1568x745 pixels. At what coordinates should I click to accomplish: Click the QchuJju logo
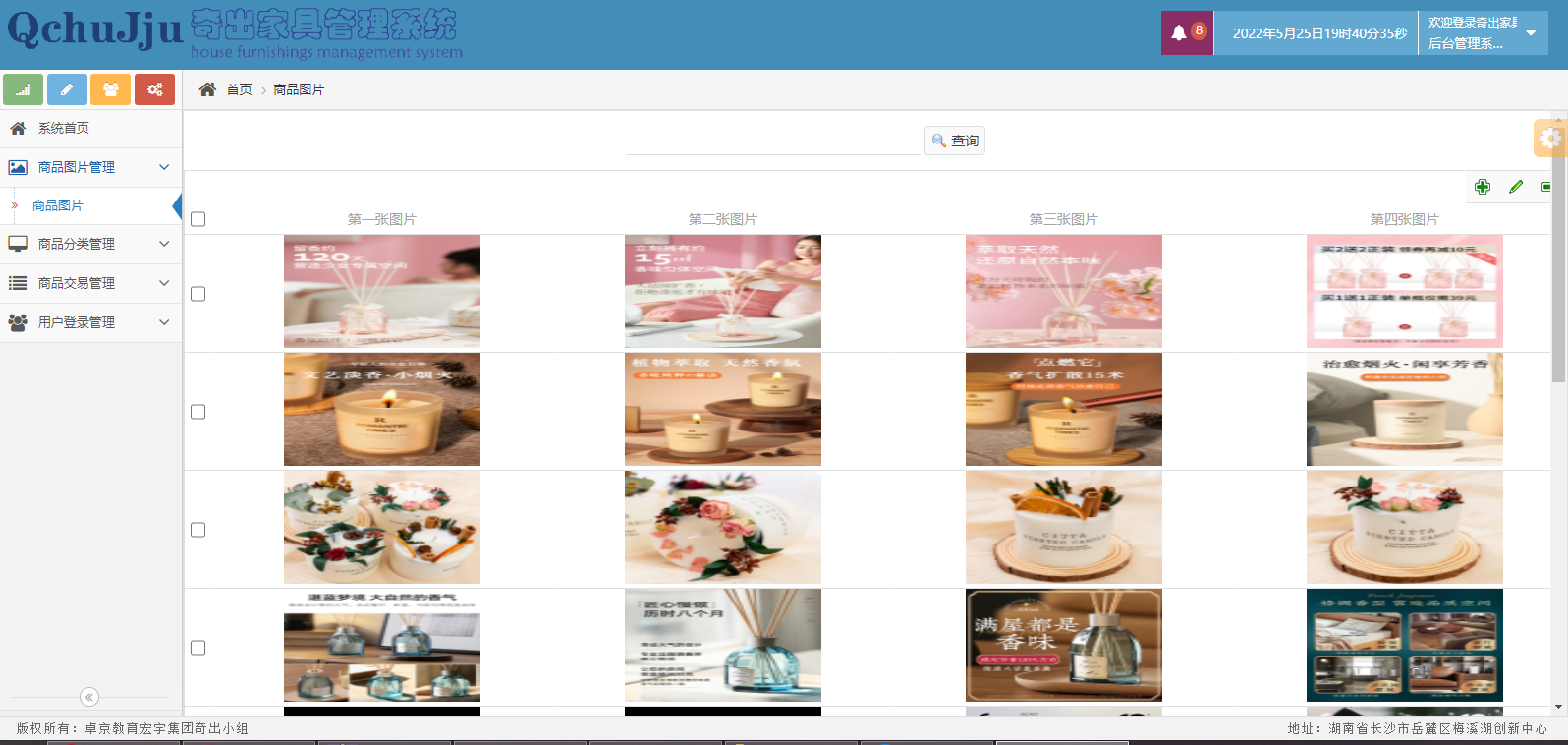pyautogui.click(x=95, y=29)
